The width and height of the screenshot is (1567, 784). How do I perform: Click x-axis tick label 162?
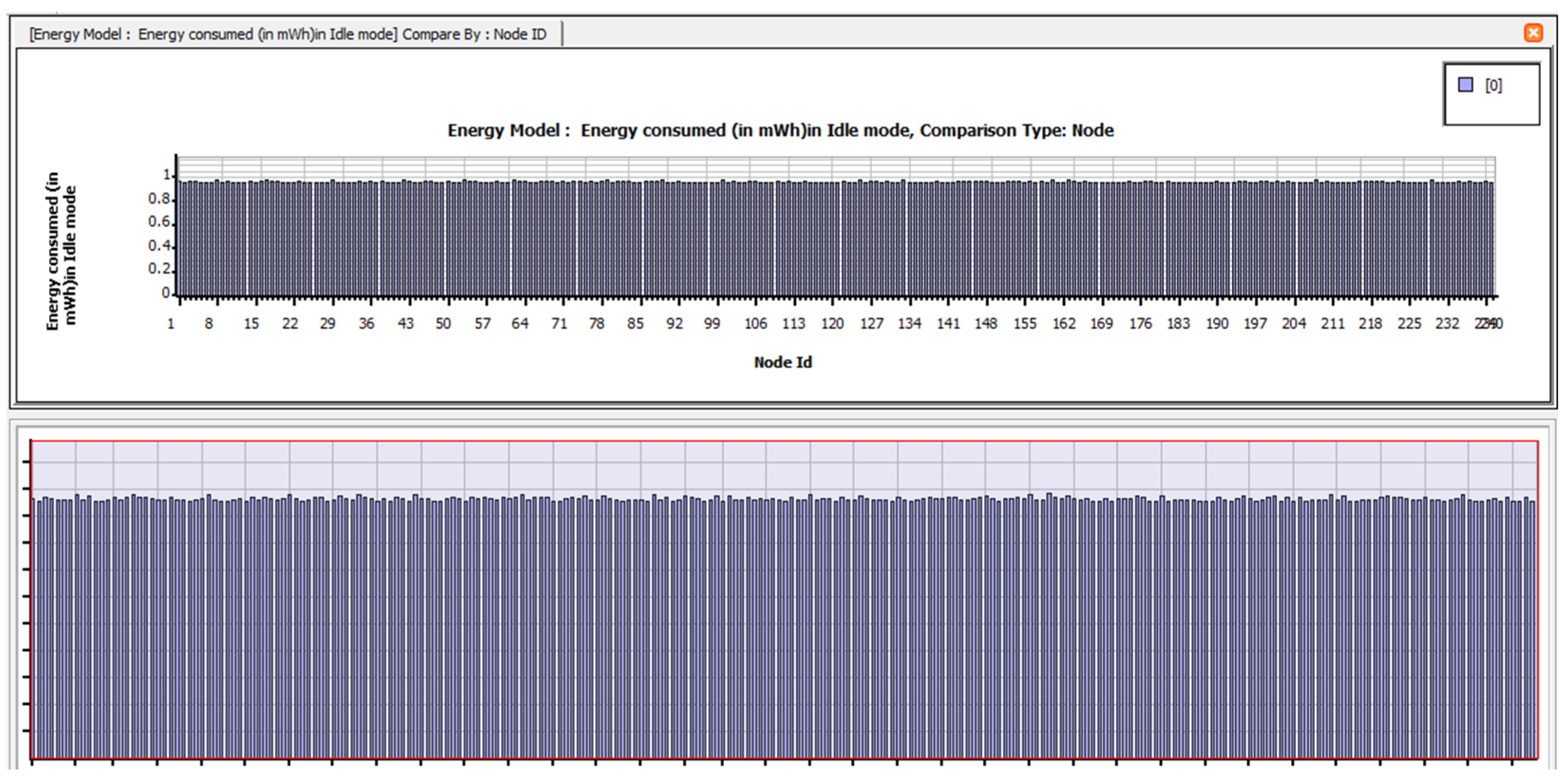pyautogui.click(x=1064, y=323)
